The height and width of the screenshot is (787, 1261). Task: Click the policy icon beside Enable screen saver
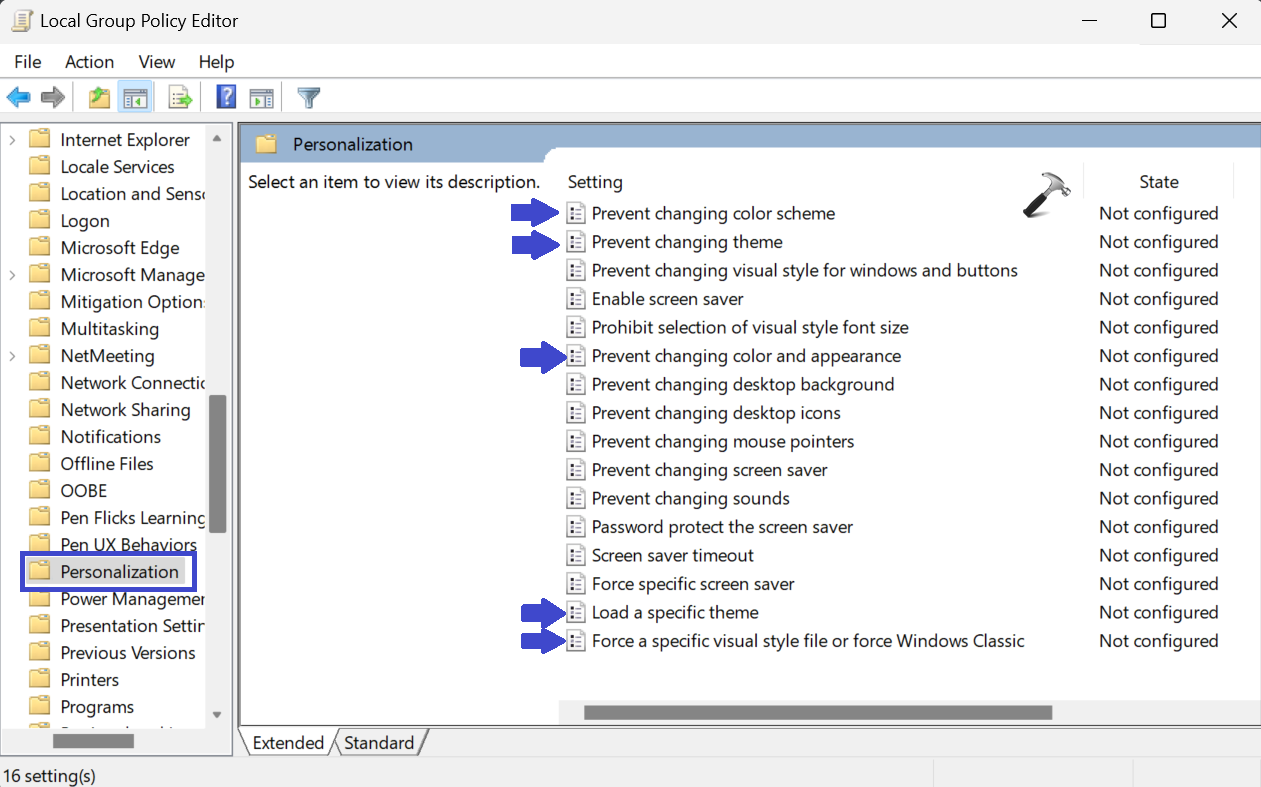point(575,299)
